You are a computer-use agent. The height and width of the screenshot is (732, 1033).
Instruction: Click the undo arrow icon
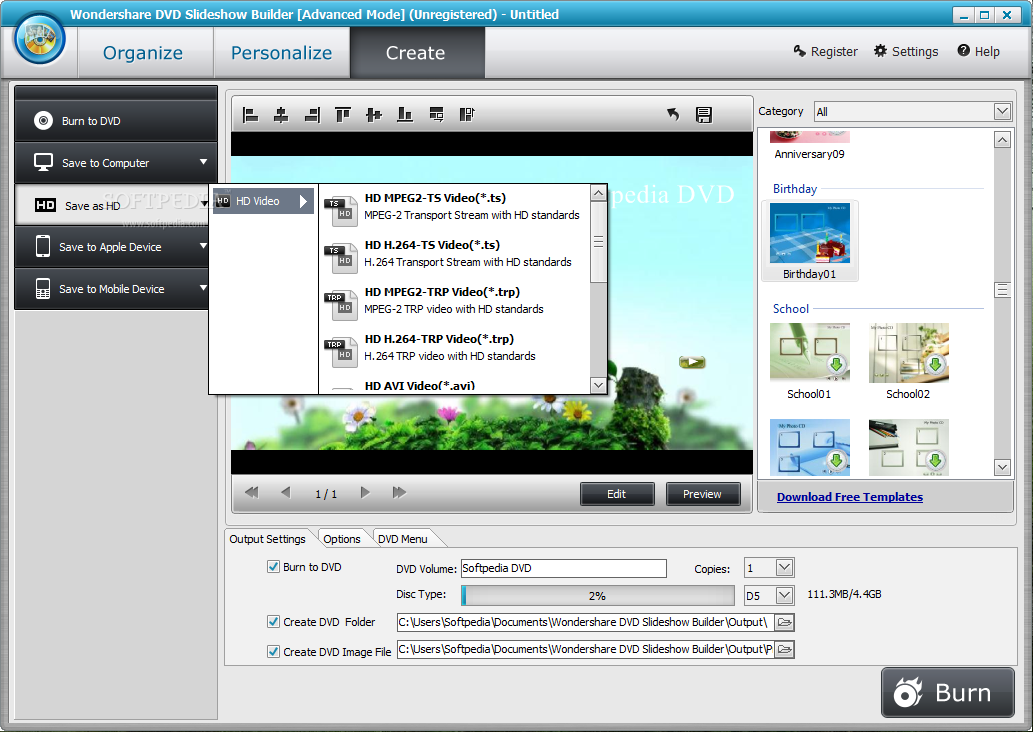point(673,115)
